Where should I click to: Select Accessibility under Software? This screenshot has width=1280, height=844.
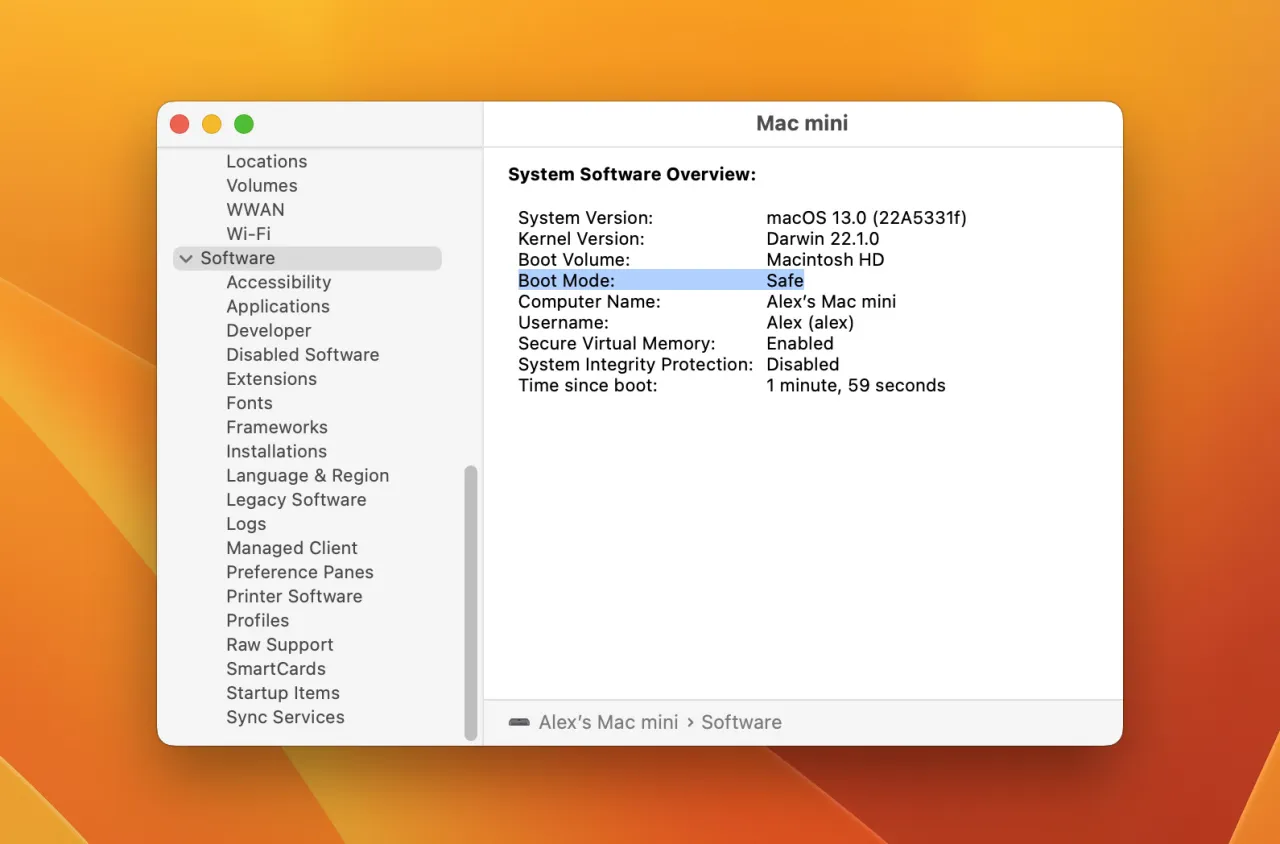pyautogui.click(x=278, y=282)
